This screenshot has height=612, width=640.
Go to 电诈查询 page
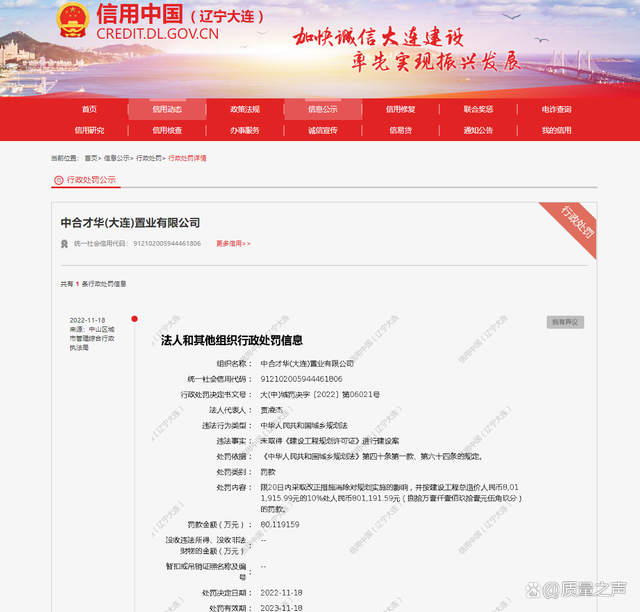[556, 109]
